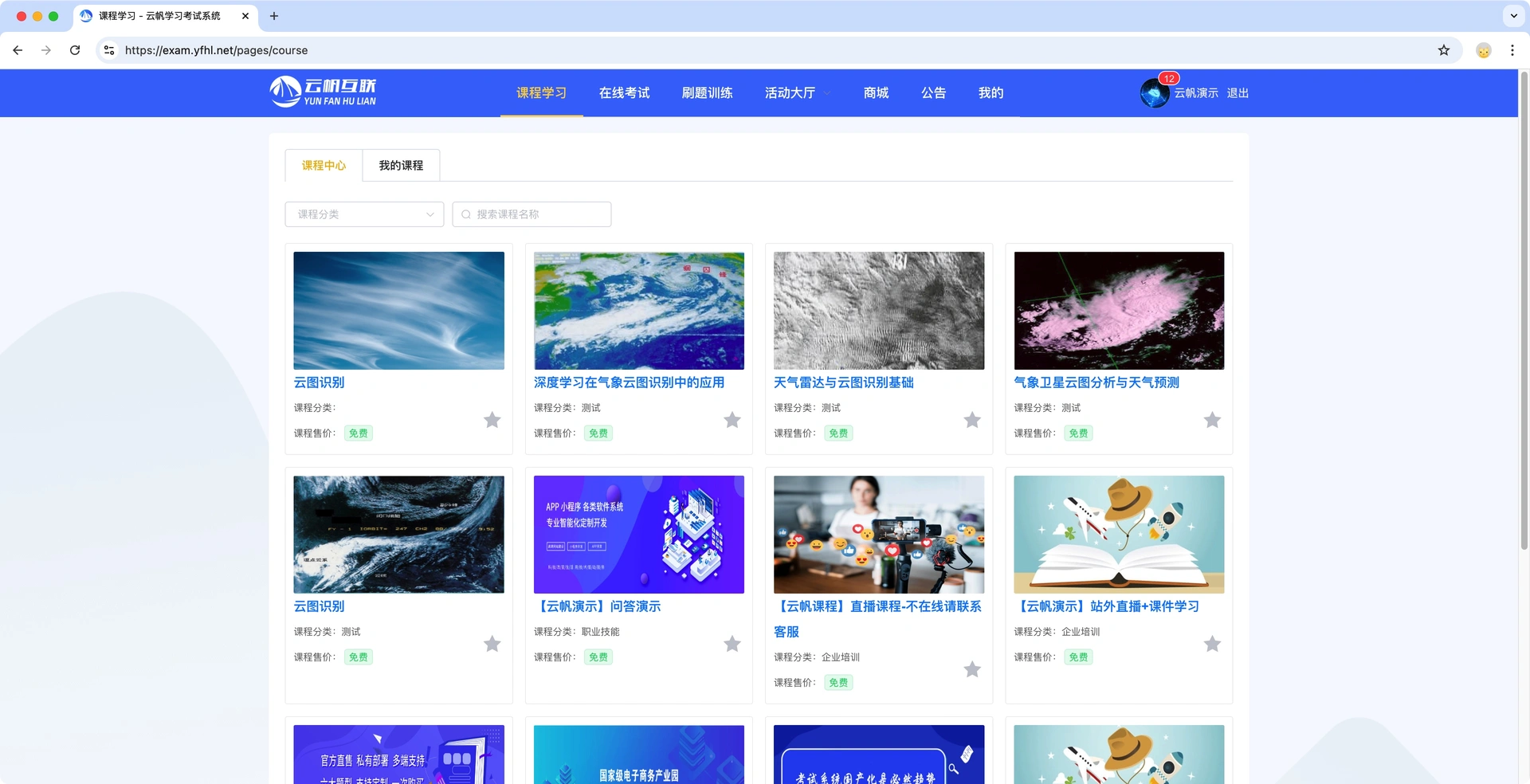Favorite 【云帆演示】问答演示 star
The width and height of the screenshot is (1530, 784).
pos(732,644)
